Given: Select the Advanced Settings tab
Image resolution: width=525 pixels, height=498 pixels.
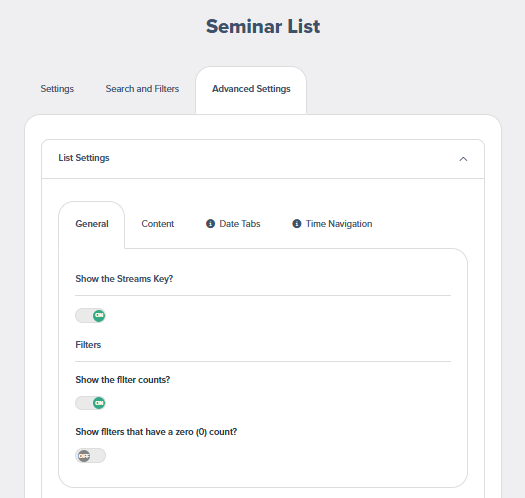Looking at the screenshot, I should [x=251, y=90].
